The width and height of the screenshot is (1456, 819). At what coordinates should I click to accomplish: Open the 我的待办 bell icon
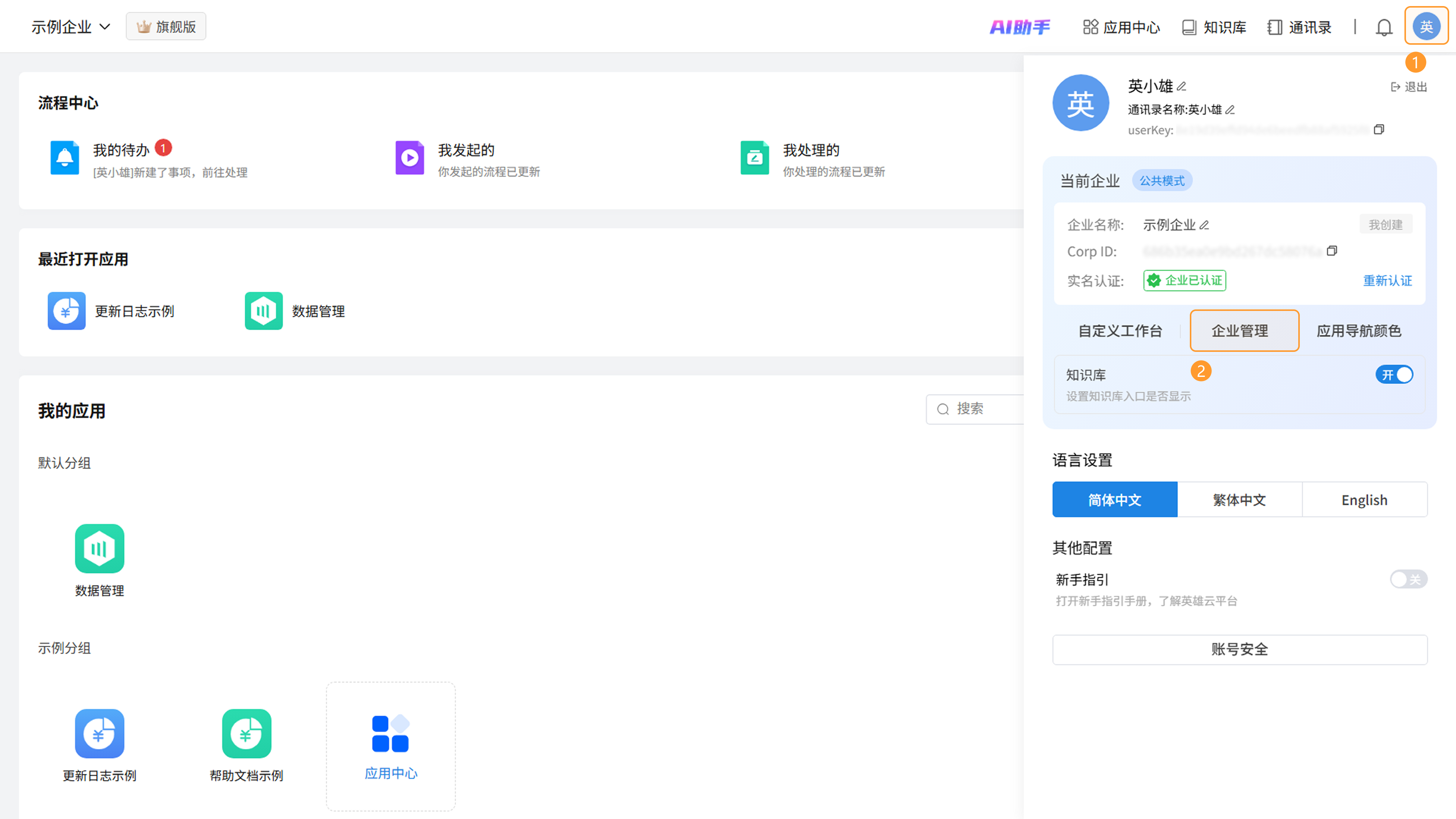click(x=64, y=158)
